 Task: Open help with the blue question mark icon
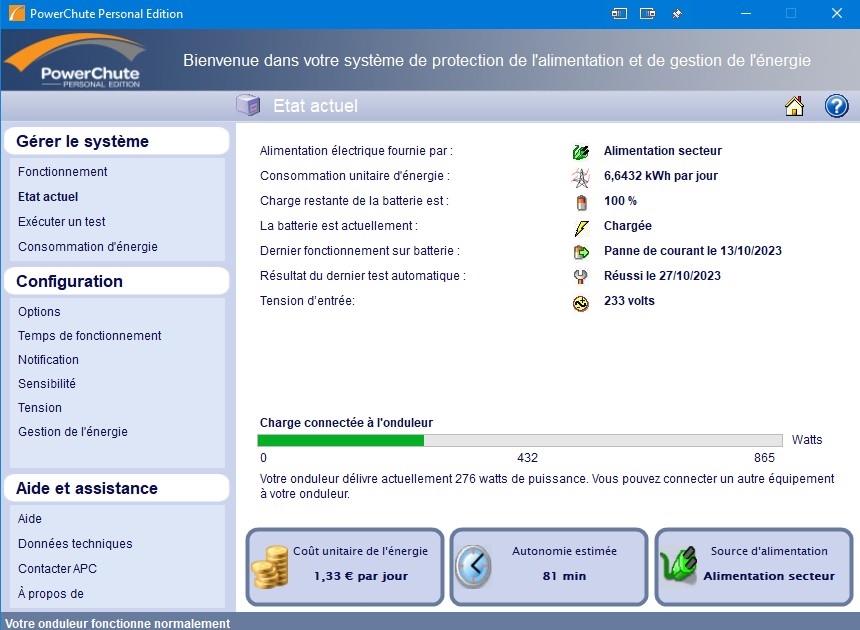pyautogui.click(x=836, y=106)
